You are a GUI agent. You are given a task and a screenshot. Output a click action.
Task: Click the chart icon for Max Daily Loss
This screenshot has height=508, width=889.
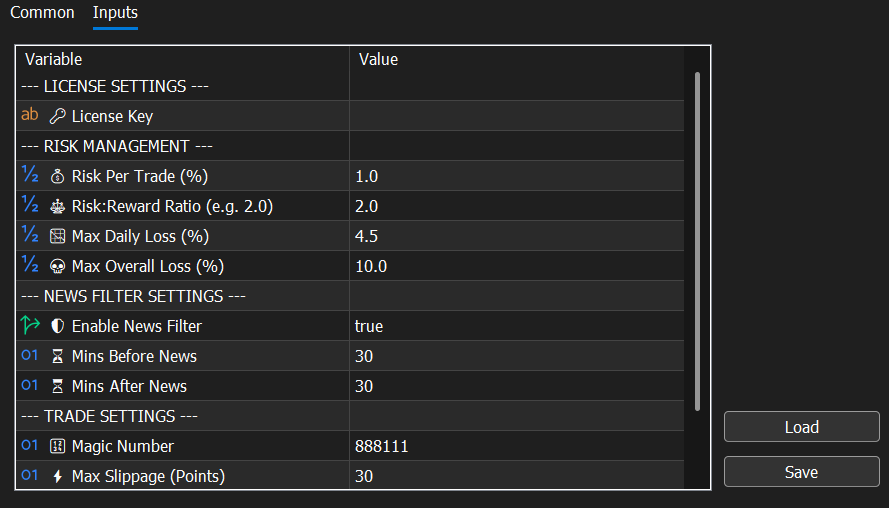click(x=57, y=236)
